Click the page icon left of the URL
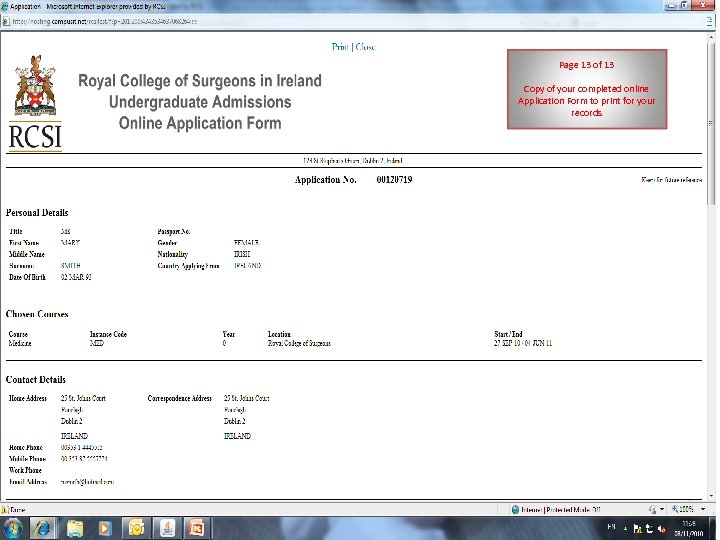 6,22
